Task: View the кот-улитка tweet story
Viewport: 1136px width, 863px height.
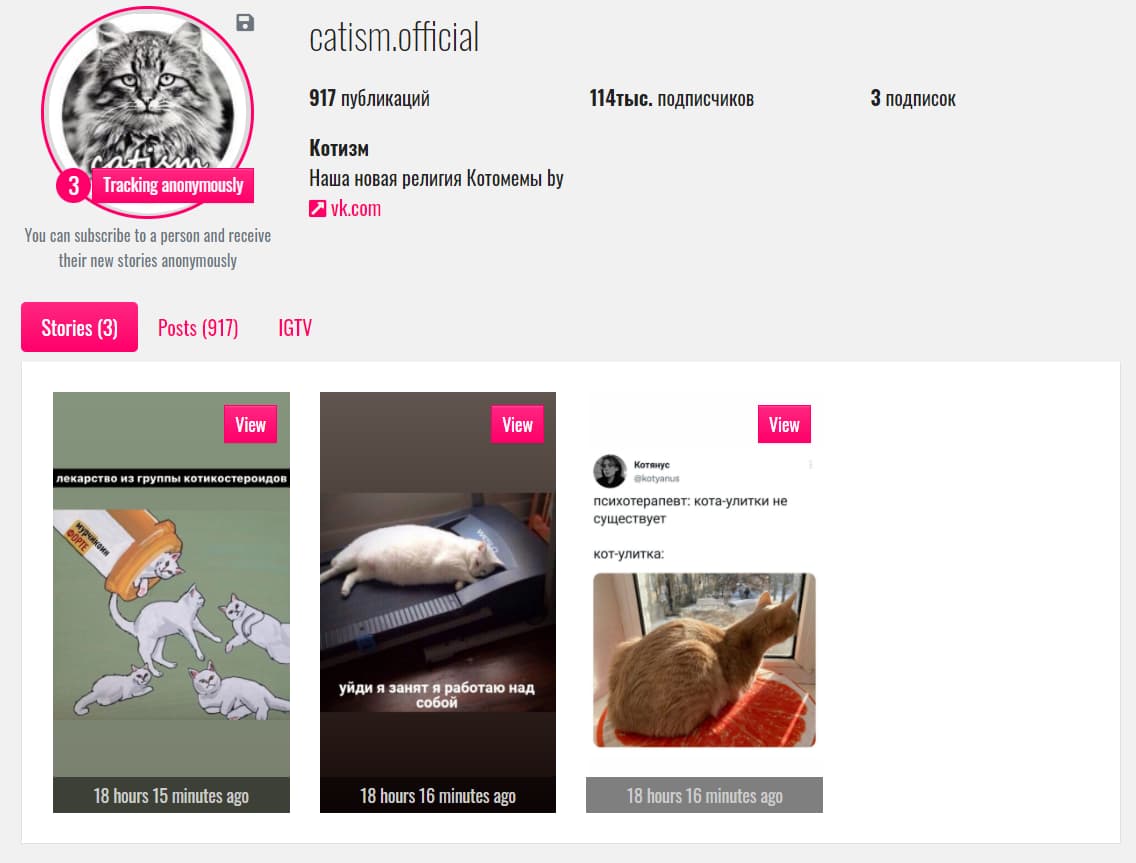Action: [784, 425]
